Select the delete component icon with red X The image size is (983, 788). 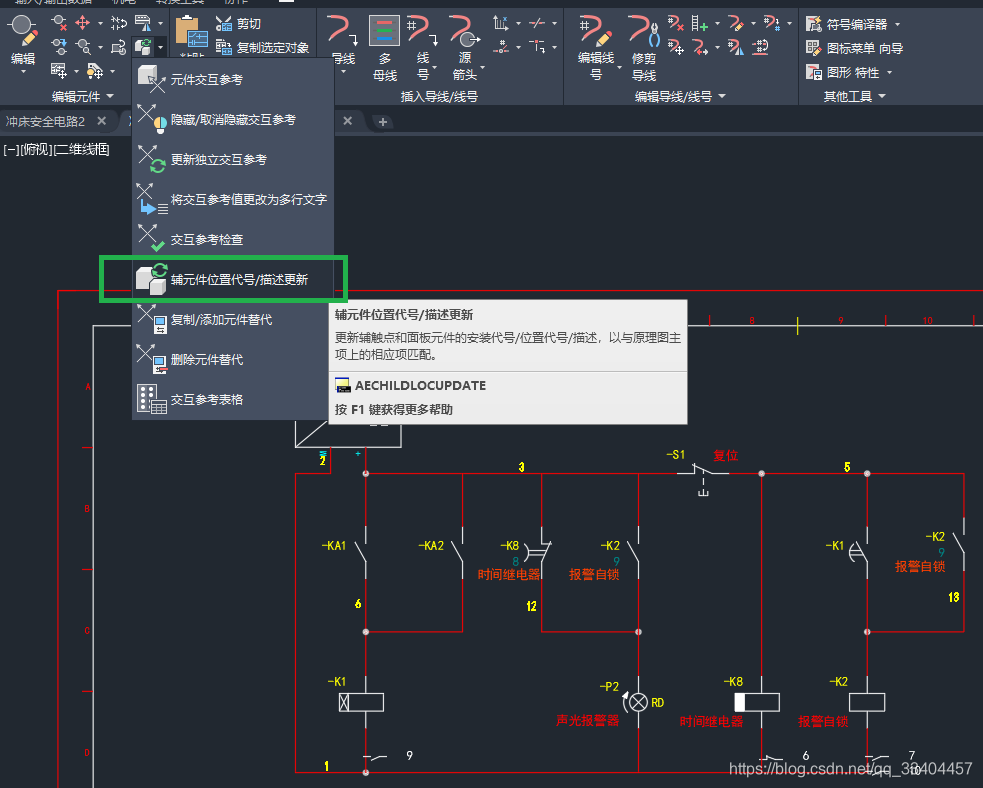[x=60, y=23]
